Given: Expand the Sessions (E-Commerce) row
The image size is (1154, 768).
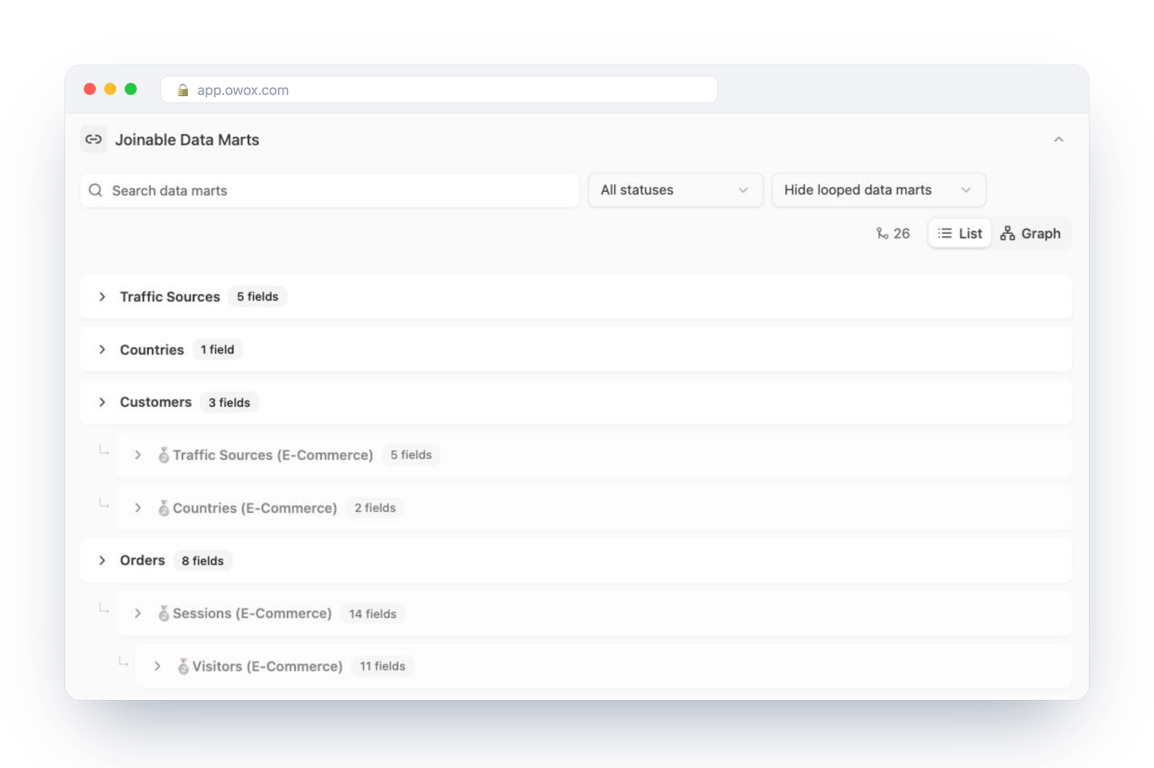Looking at the screenshot, I should point(138,614).
